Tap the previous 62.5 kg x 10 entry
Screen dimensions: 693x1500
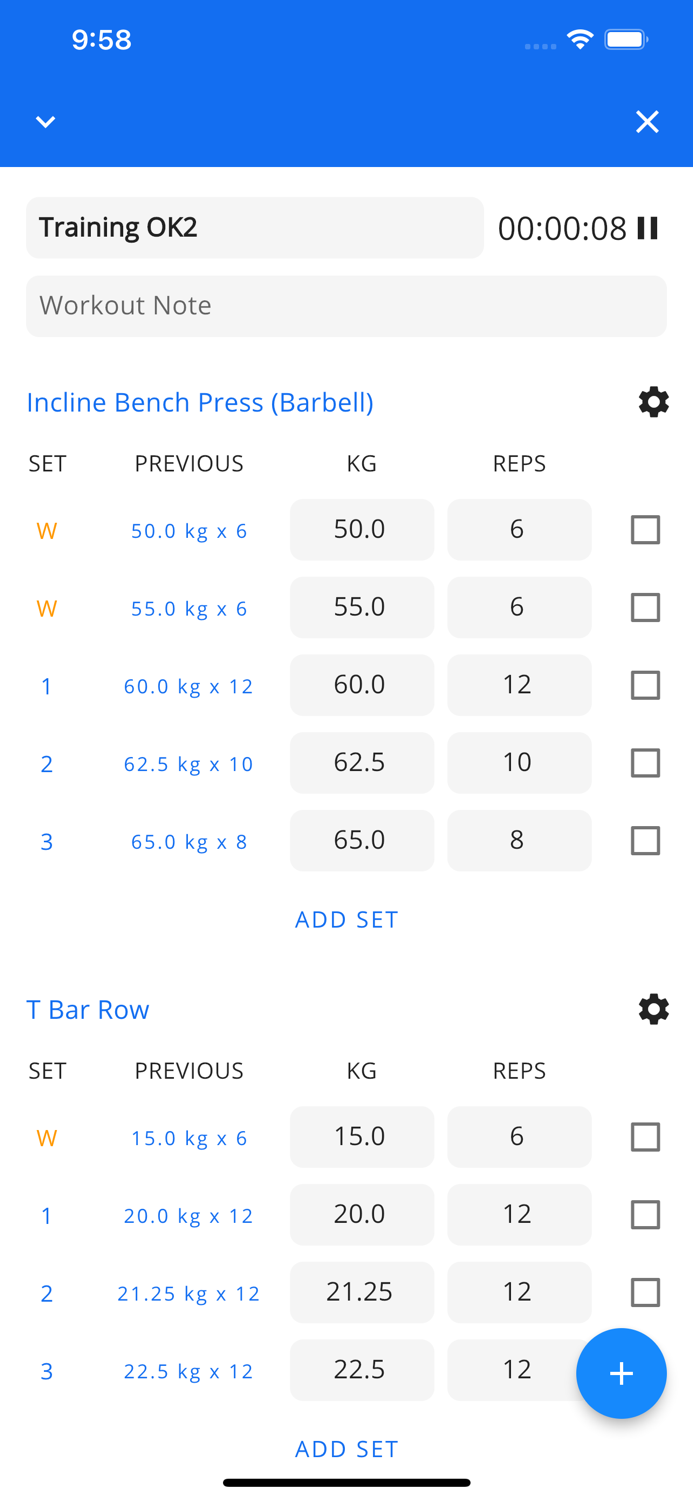tap(188, 763)
